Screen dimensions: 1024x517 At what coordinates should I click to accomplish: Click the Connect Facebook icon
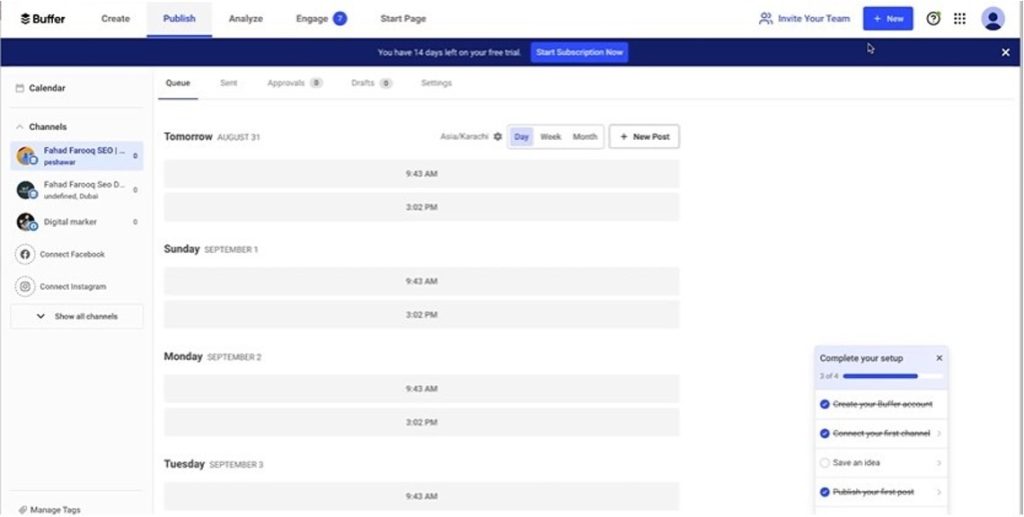click(25, 255)
